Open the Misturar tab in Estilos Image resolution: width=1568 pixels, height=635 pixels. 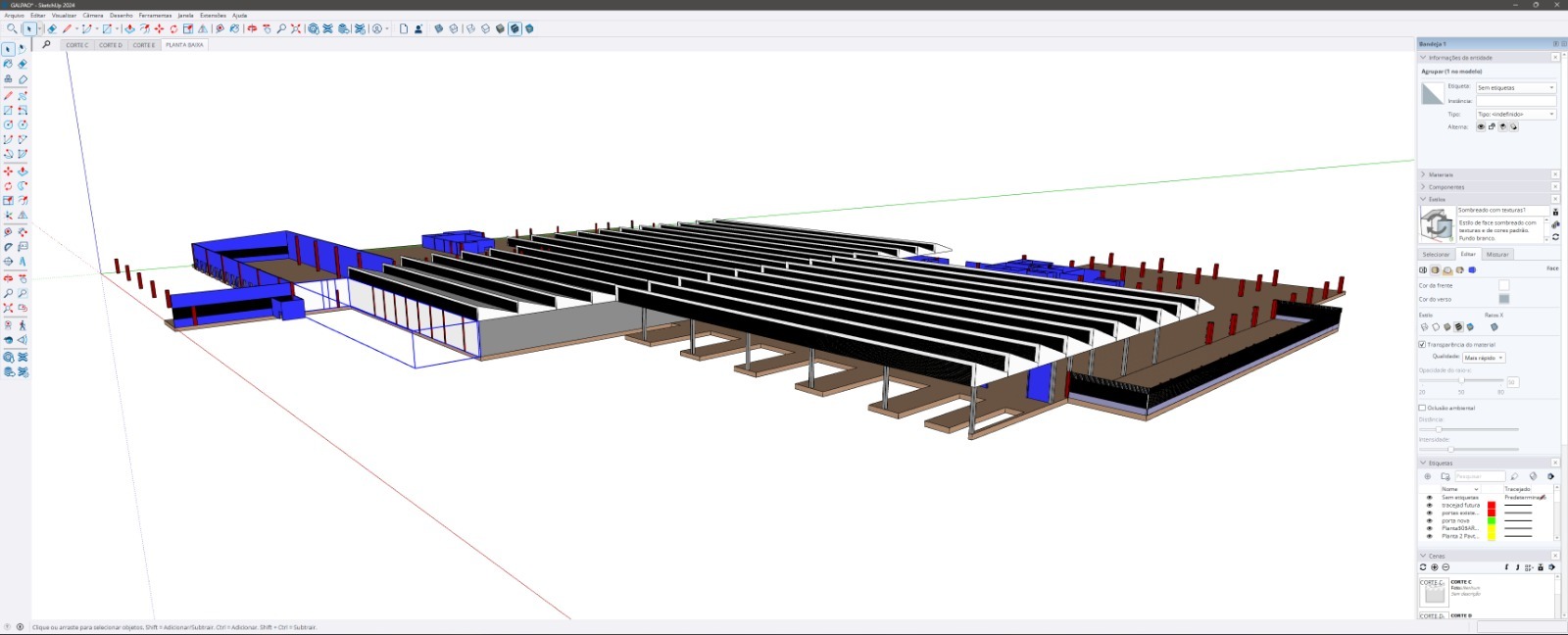(x=1497, y=255)
